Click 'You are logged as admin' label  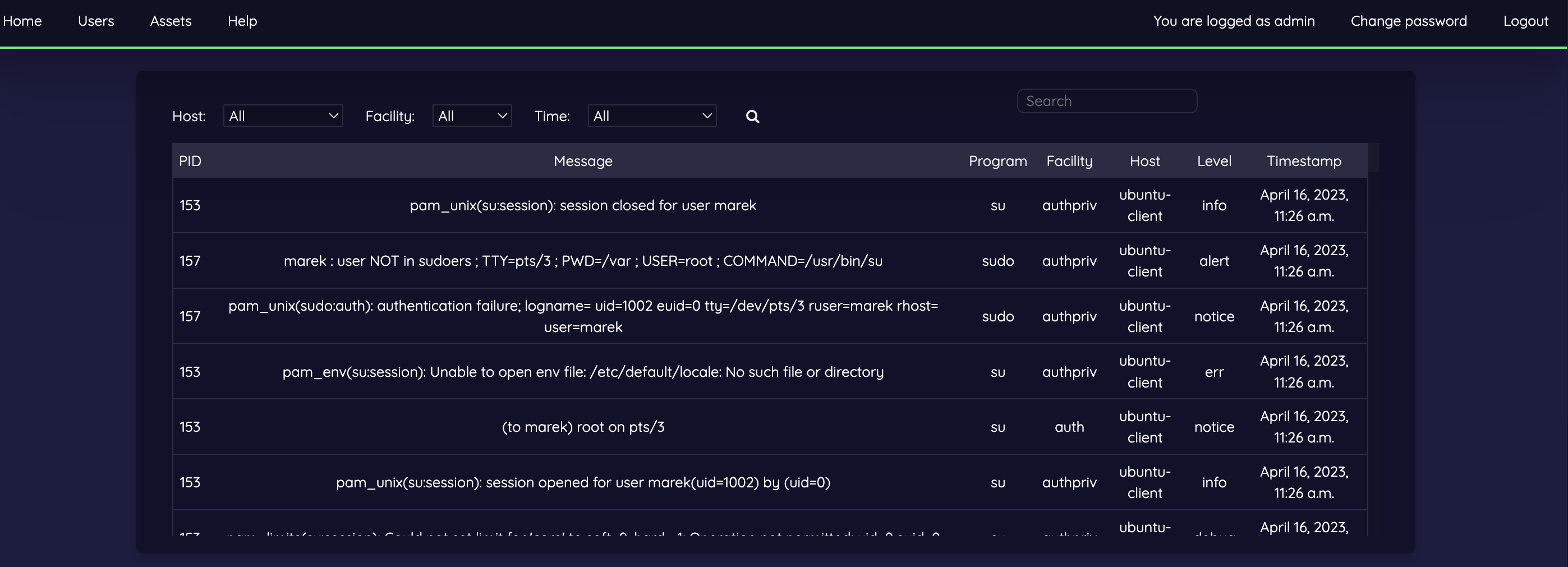(1233, 20)
